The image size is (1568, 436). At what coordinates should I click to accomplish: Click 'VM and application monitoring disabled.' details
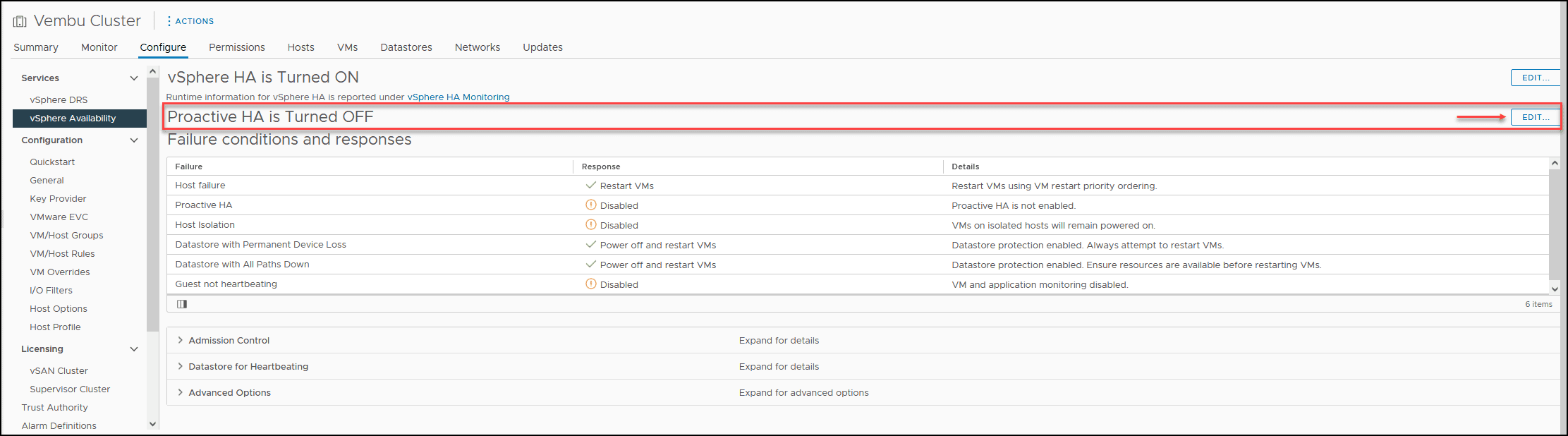[x=1040, y=285]
